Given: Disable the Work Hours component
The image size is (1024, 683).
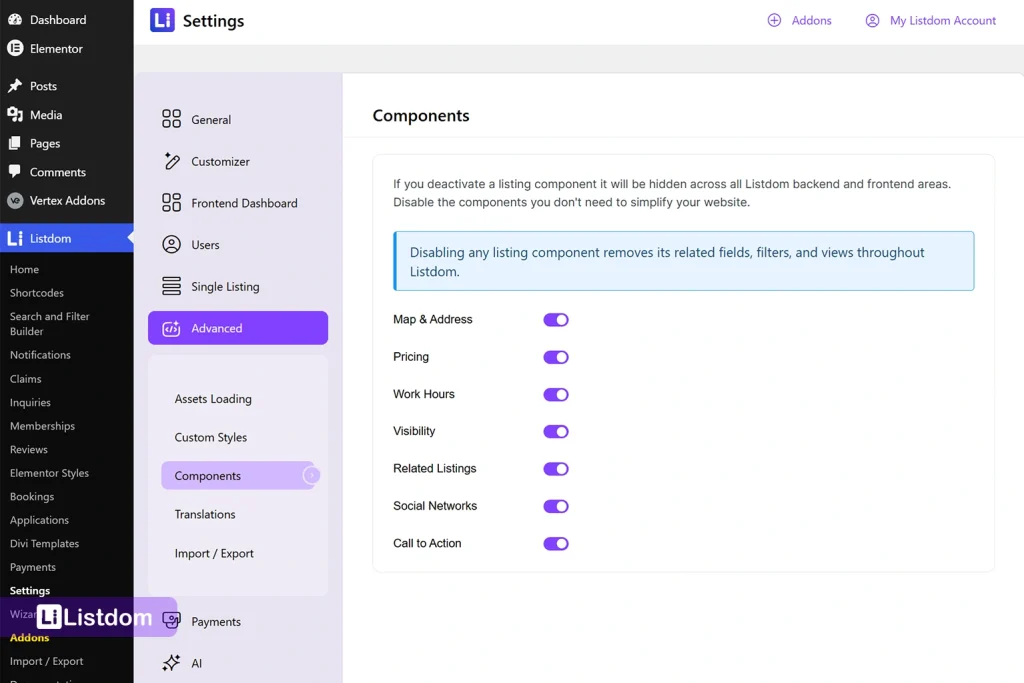Looking at the screenshot, I should pyautogui.click(x=556, y=394).
